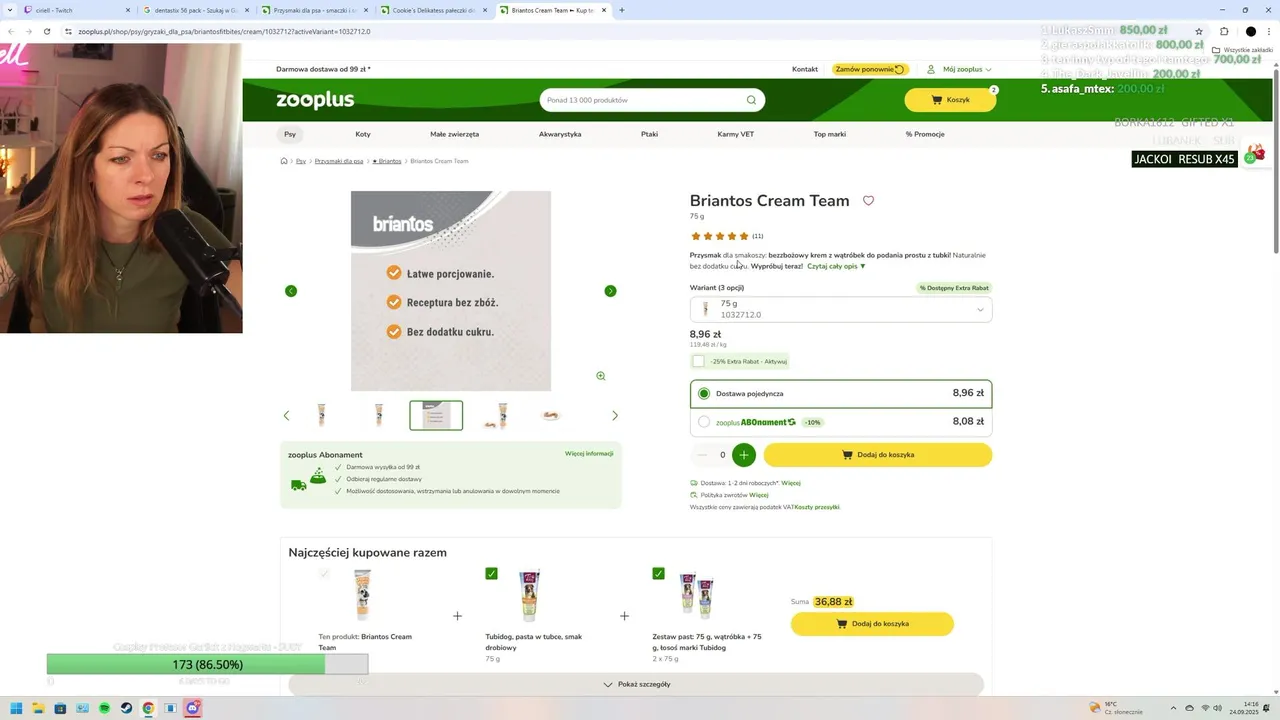This screenshot has height=720, width=1280.
Task: Expand Pokaż szczegóły section
Action: [636, 684]
